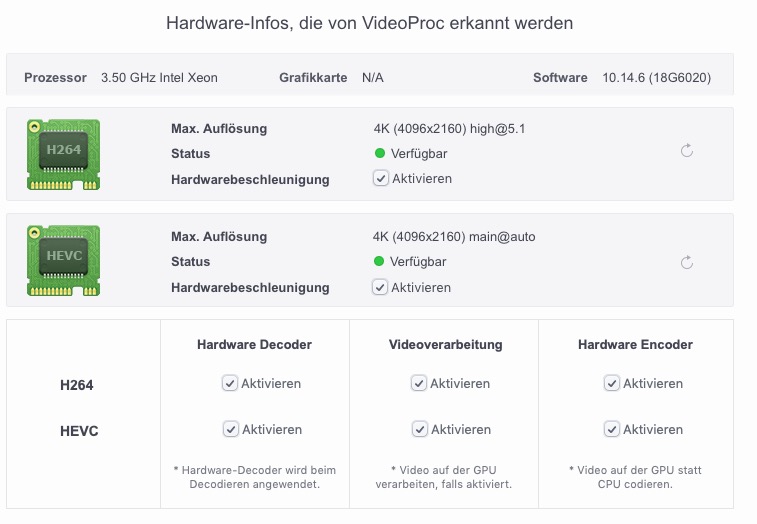Click the Hardware Encoder column header
The width and height of the screenshot is (757, 524).
(x=635, y=344)
